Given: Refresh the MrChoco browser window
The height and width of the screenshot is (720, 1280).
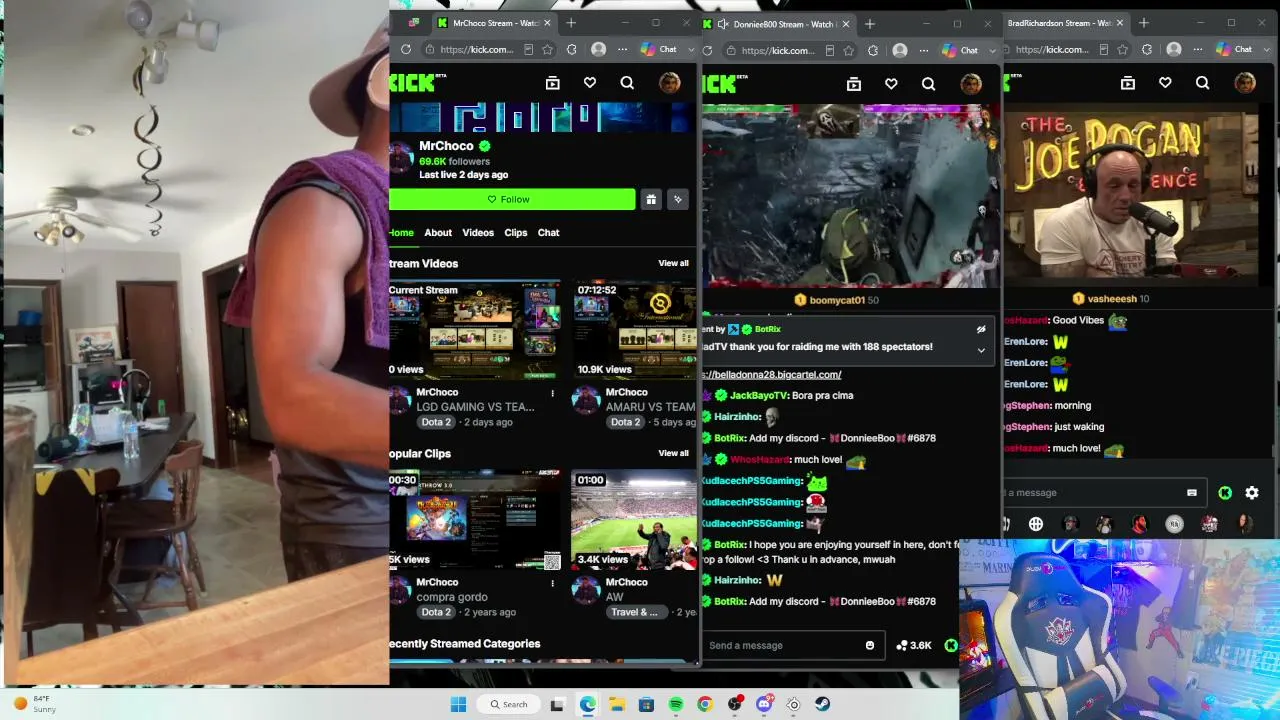Looking at the screenshot, I should 406,49.
